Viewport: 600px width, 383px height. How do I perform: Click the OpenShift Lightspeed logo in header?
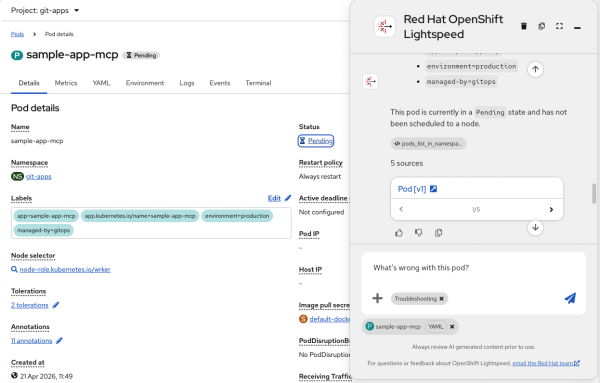pyautogui.click(x=385, y=26)
